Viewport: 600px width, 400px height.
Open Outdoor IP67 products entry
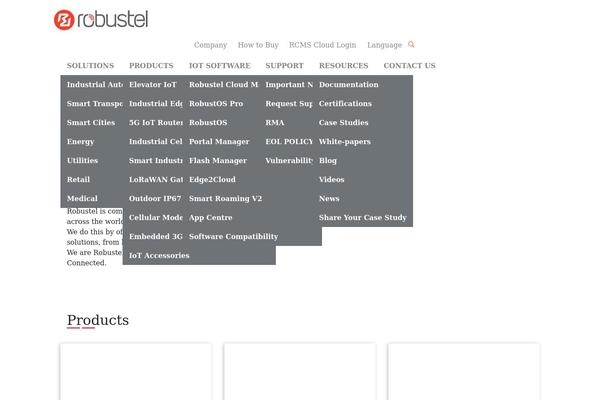click(155, 198)
